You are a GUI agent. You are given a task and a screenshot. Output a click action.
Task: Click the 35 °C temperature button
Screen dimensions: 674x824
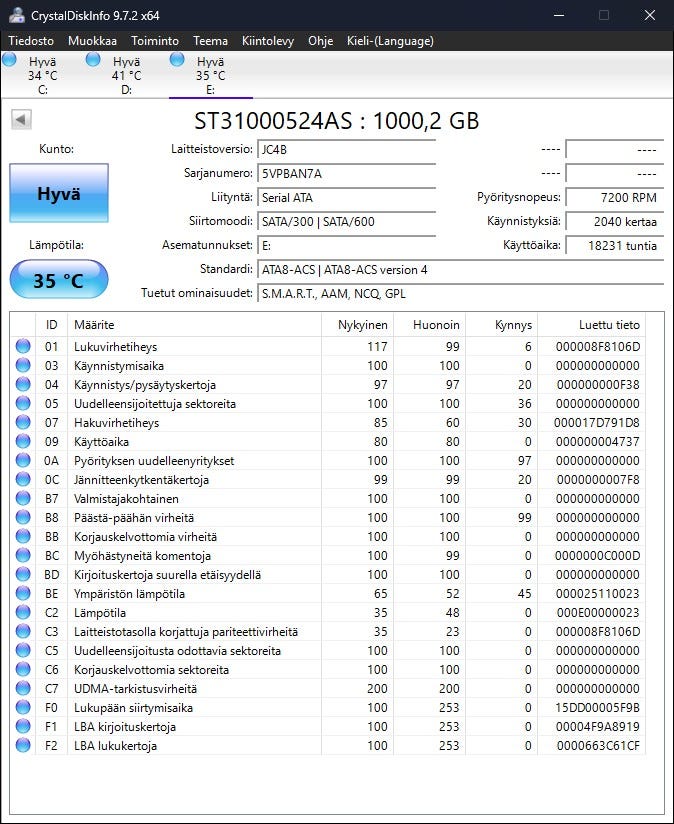[x=59, y=281]
